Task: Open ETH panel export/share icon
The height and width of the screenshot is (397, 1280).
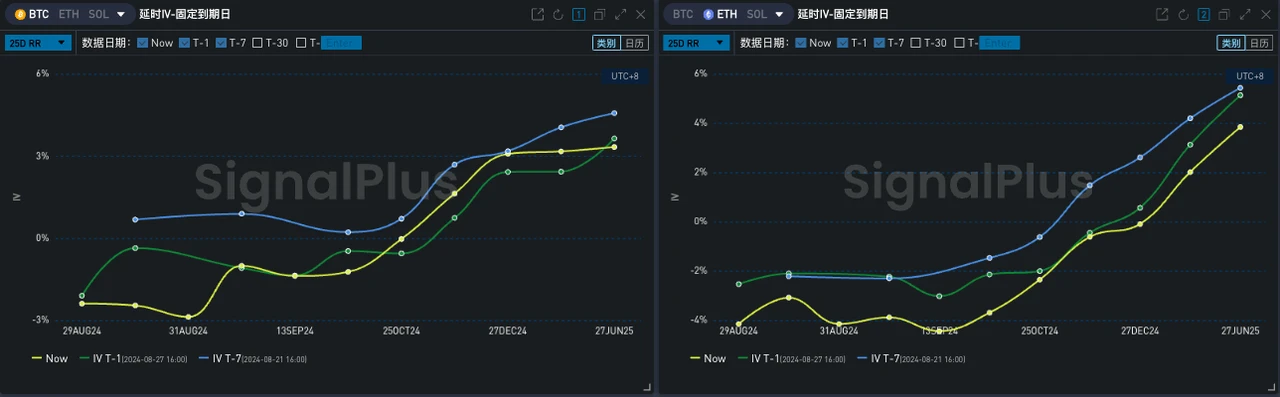Action: (1162, 14)
